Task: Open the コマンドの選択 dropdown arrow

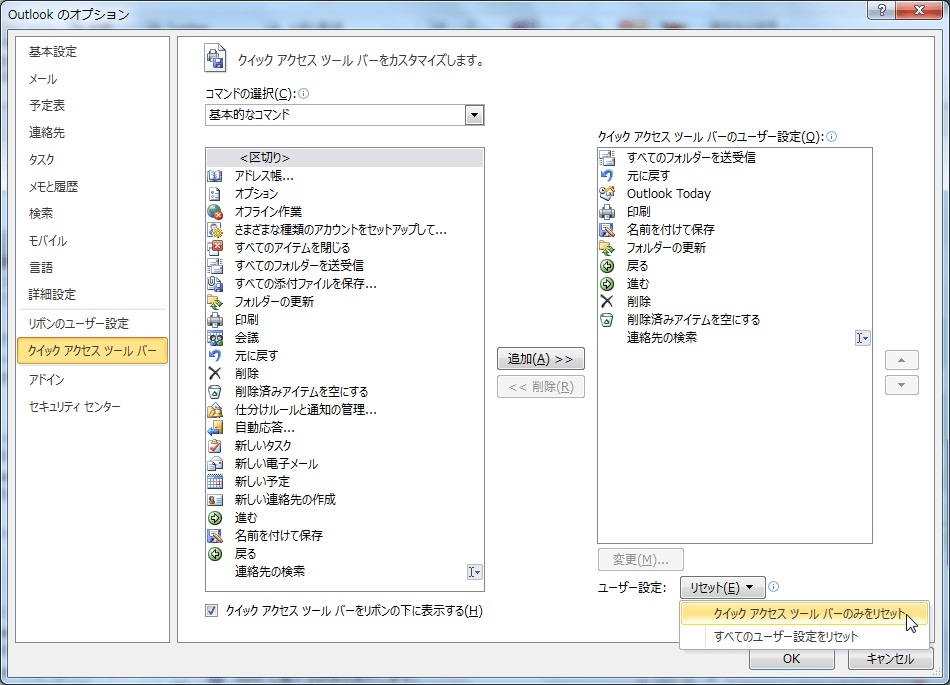Action: click(474, 115)
